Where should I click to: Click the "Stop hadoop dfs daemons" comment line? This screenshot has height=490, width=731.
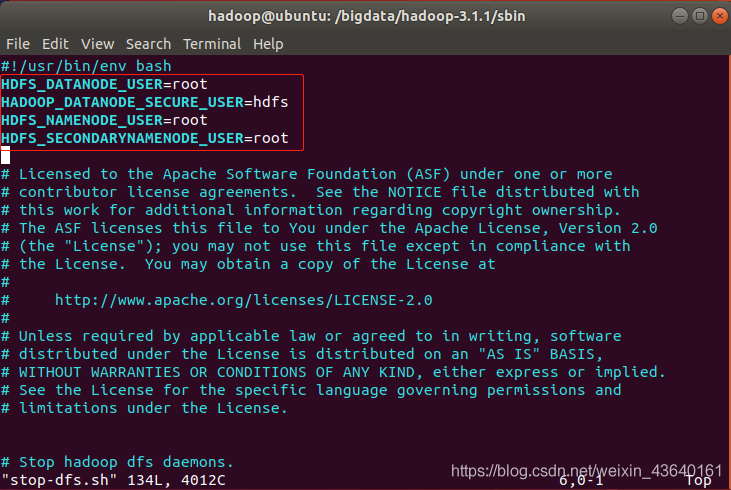click(x=117, y=462)
